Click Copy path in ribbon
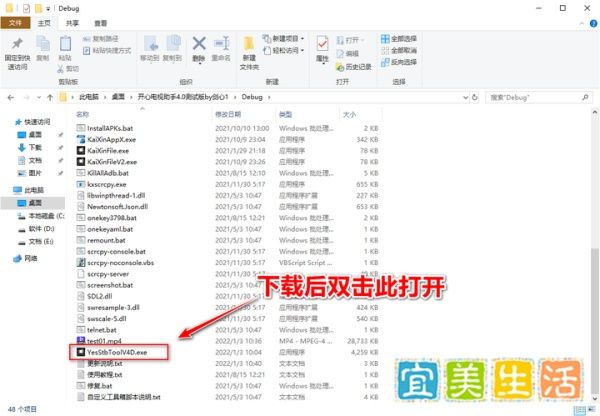Image resolution: width=600 pixels, height=416 pixels. (x=101, y=39)
